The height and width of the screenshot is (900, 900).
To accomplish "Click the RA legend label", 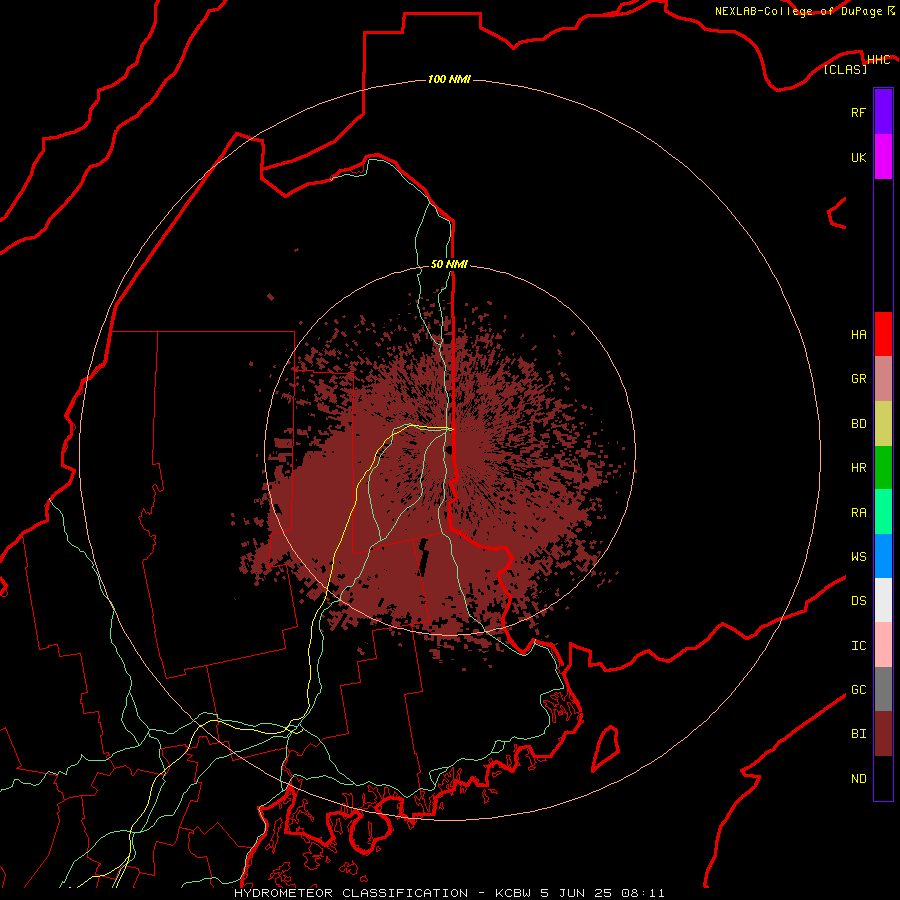I will [858, 513].
